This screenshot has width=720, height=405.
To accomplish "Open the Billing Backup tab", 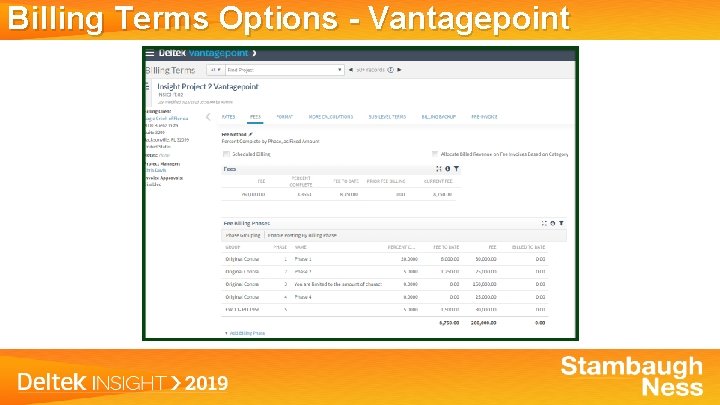I will pyautogui.click(x=439, y=117).
